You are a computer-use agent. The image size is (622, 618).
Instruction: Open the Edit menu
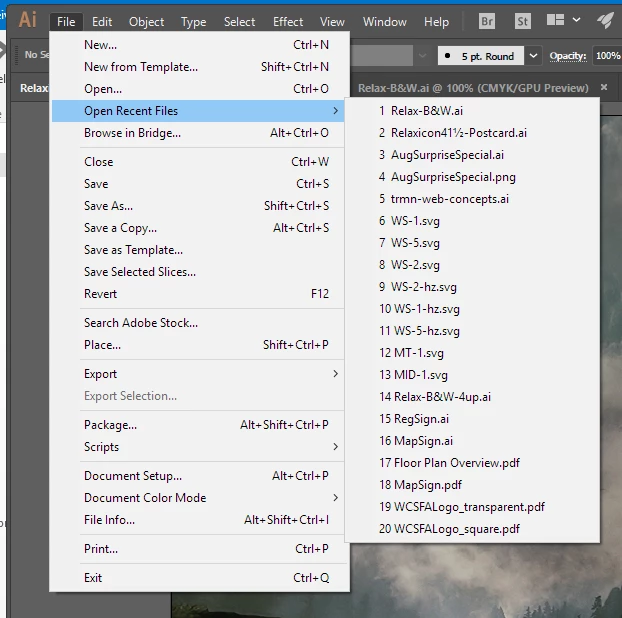click(x=102, y=22)
